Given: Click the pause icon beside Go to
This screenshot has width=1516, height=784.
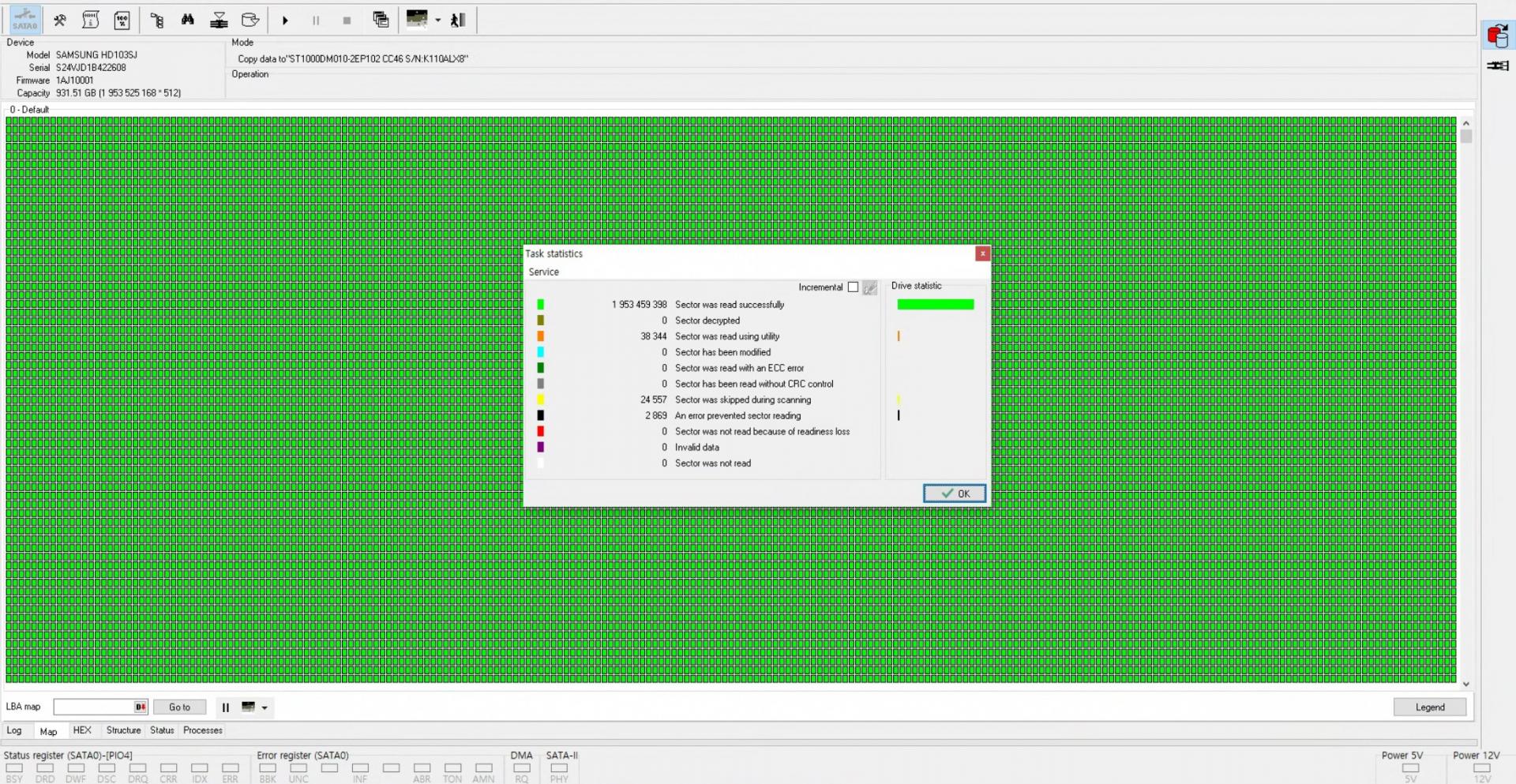Looking at the screenshot, I should tap(225, 707).
